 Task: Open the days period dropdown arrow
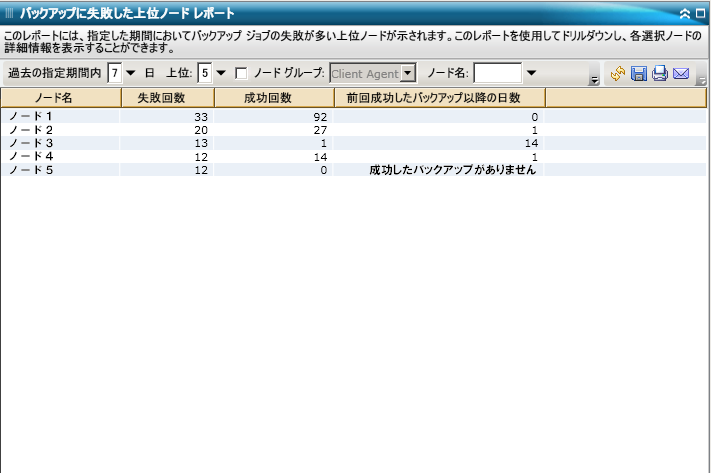(x=131, y=73)
